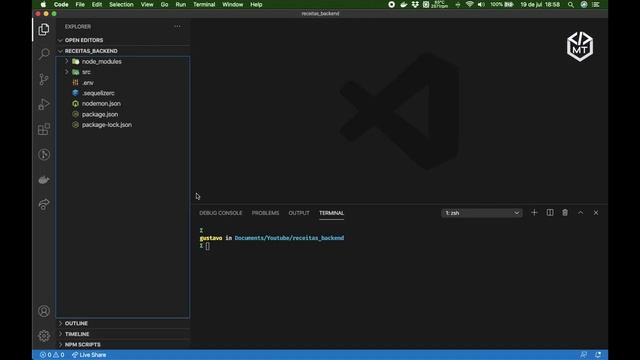Open the Apple menu
The width and height of the screenshot is (640, 360).
pos(43,4)
